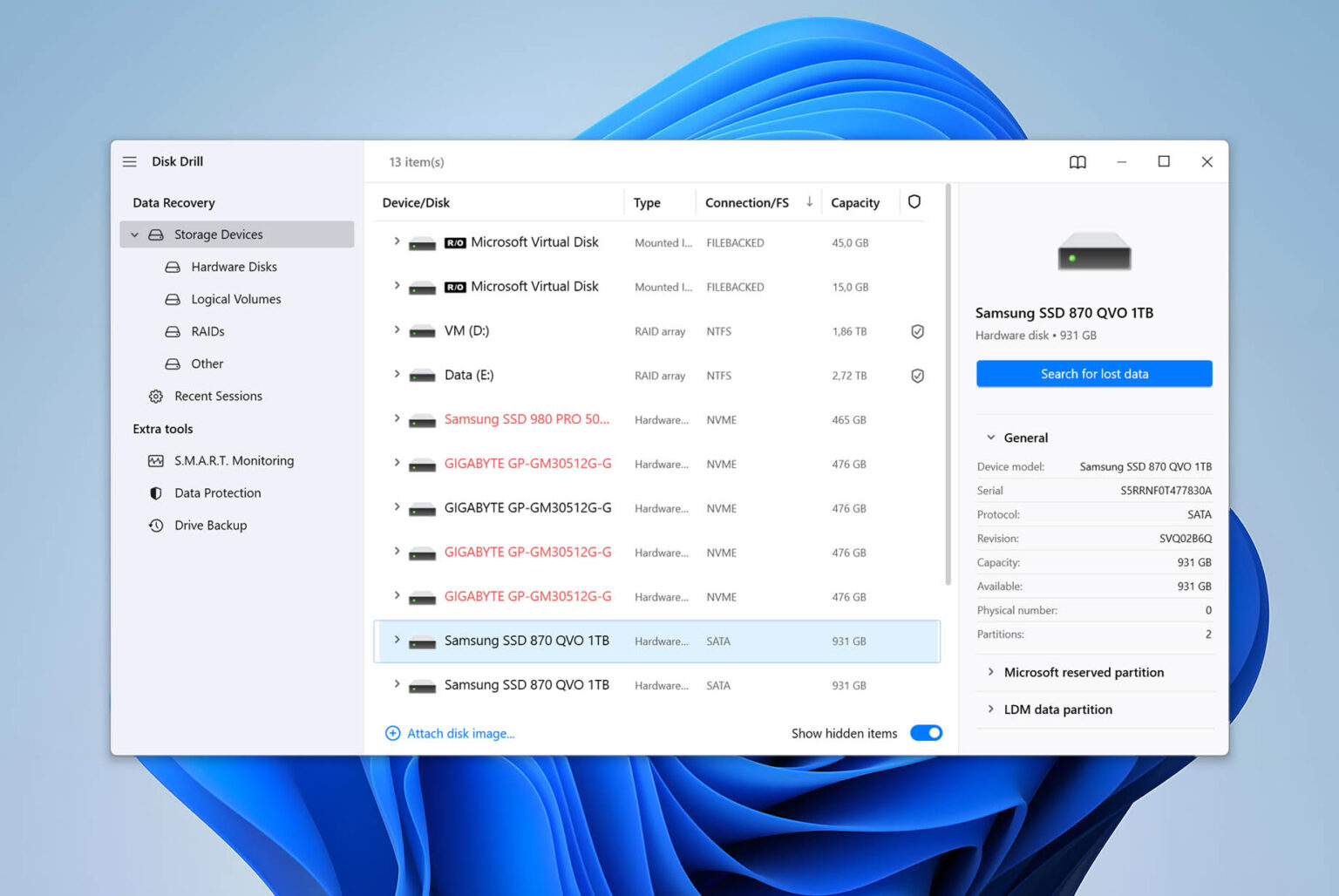Open the hamburger menu in Disk Drill
Image resolution: width=1339 pixels, height=896 pixels.
pos(129,161)
